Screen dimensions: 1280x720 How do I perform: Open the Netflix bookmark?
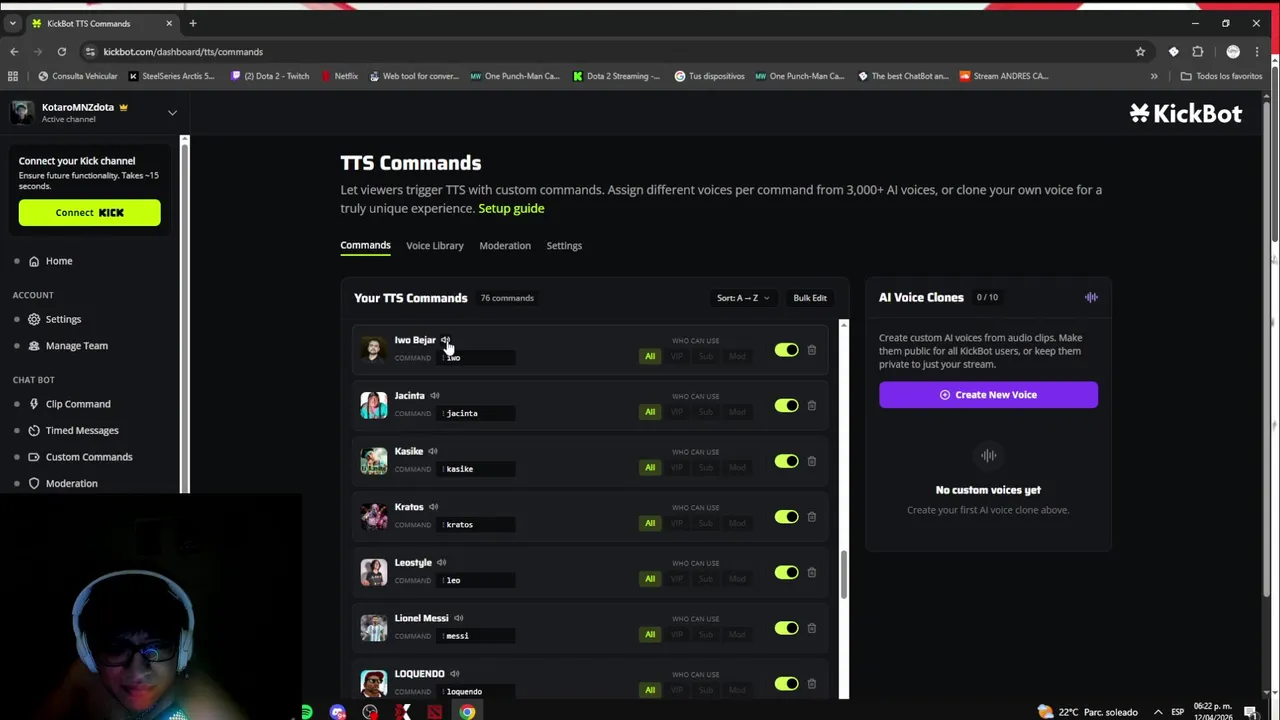[x=339, y=76]
